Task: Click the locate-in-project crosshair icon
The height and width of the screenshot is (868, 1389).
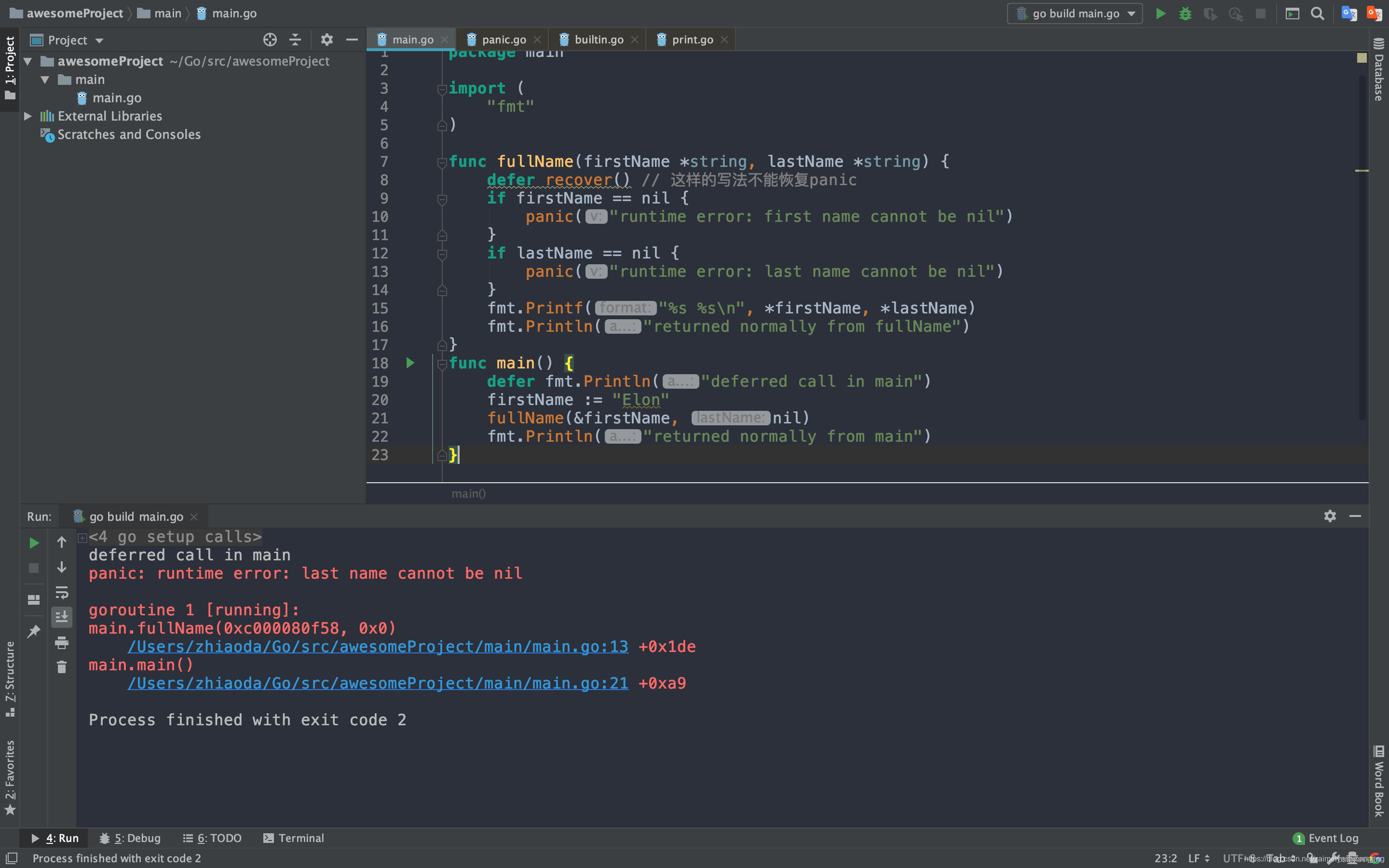Action: pyautogui.click(x=270, y=40)
